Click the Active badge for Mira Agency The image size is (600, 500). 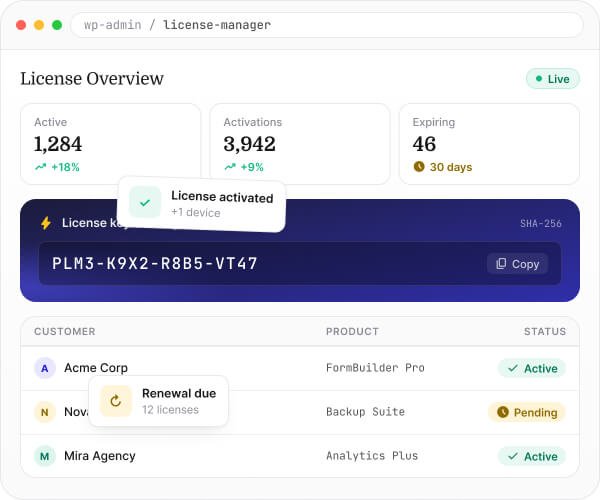click(532, 456)
